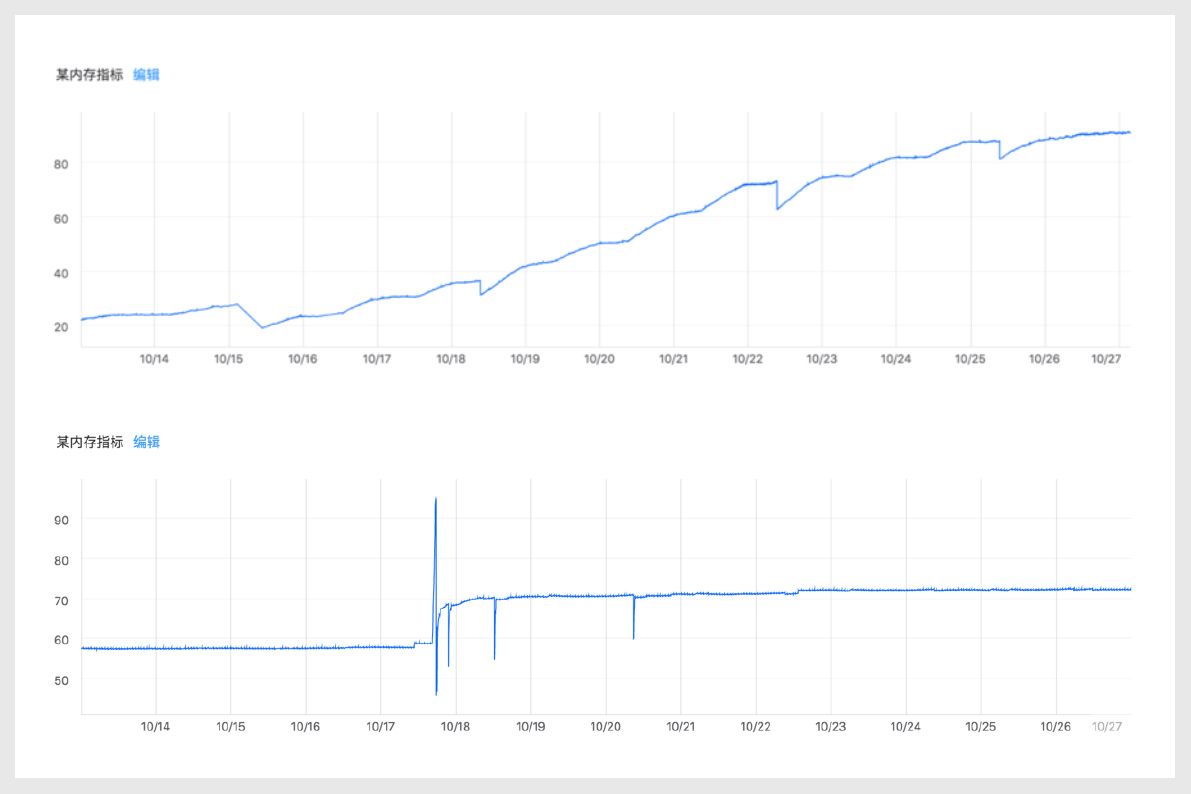The image size is (1191, 794).
Task: Click the 20 y-axis label on top chart
Action: [60, 326]
